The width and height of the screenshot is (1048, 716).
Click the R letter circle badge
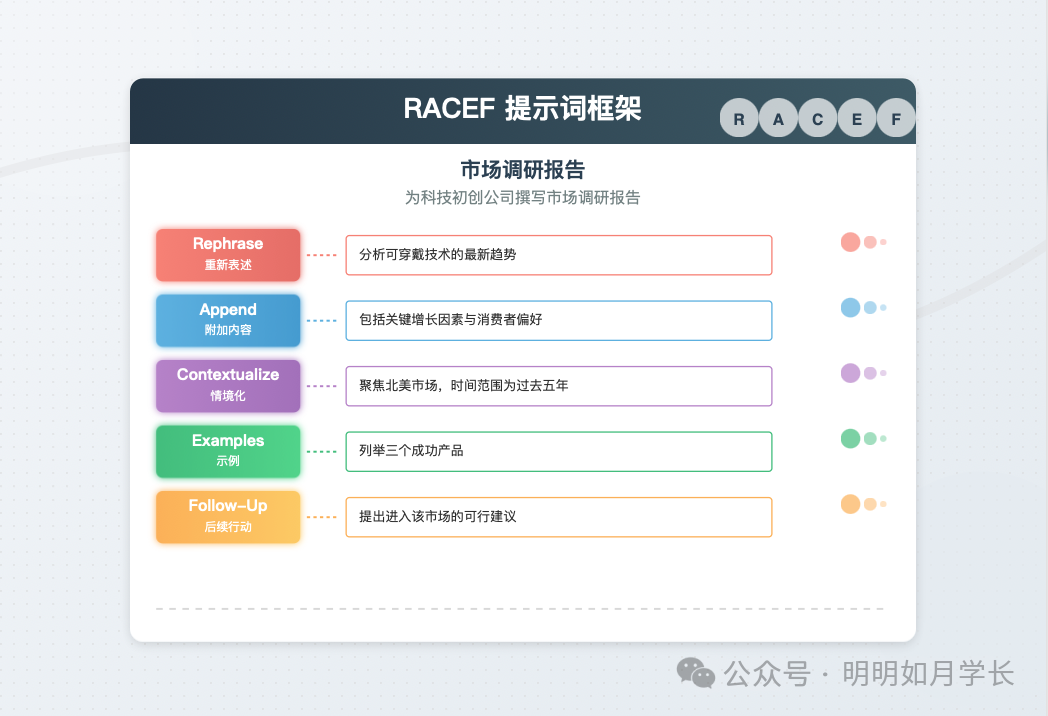tap(739, 118)
